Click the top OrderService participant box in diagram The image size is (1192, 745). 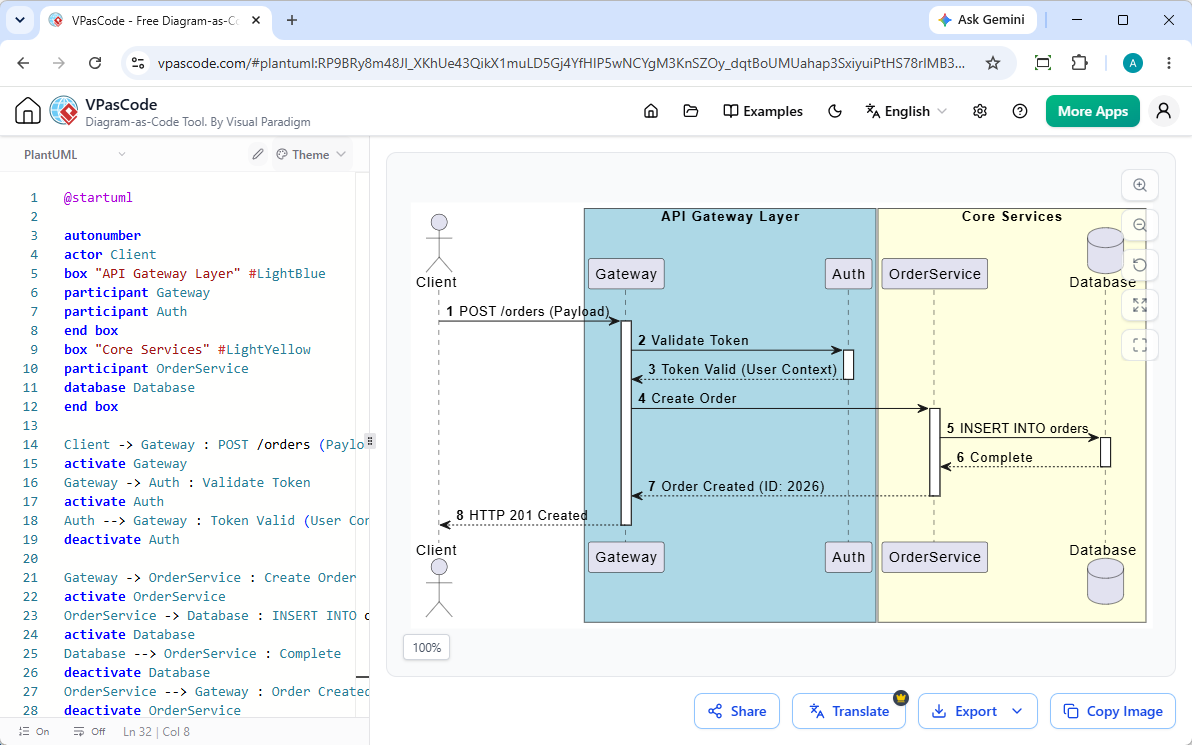(934, 274)
